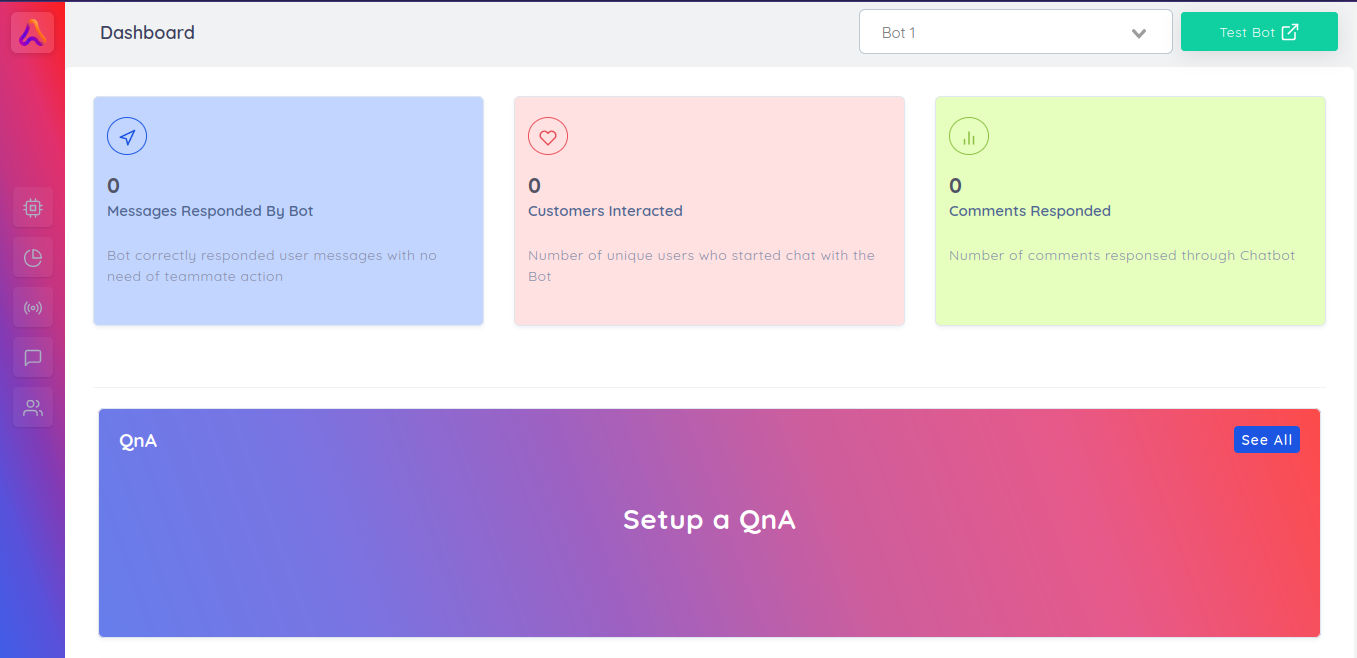Open the users/team sidebar icon

[x=33, y=408]
